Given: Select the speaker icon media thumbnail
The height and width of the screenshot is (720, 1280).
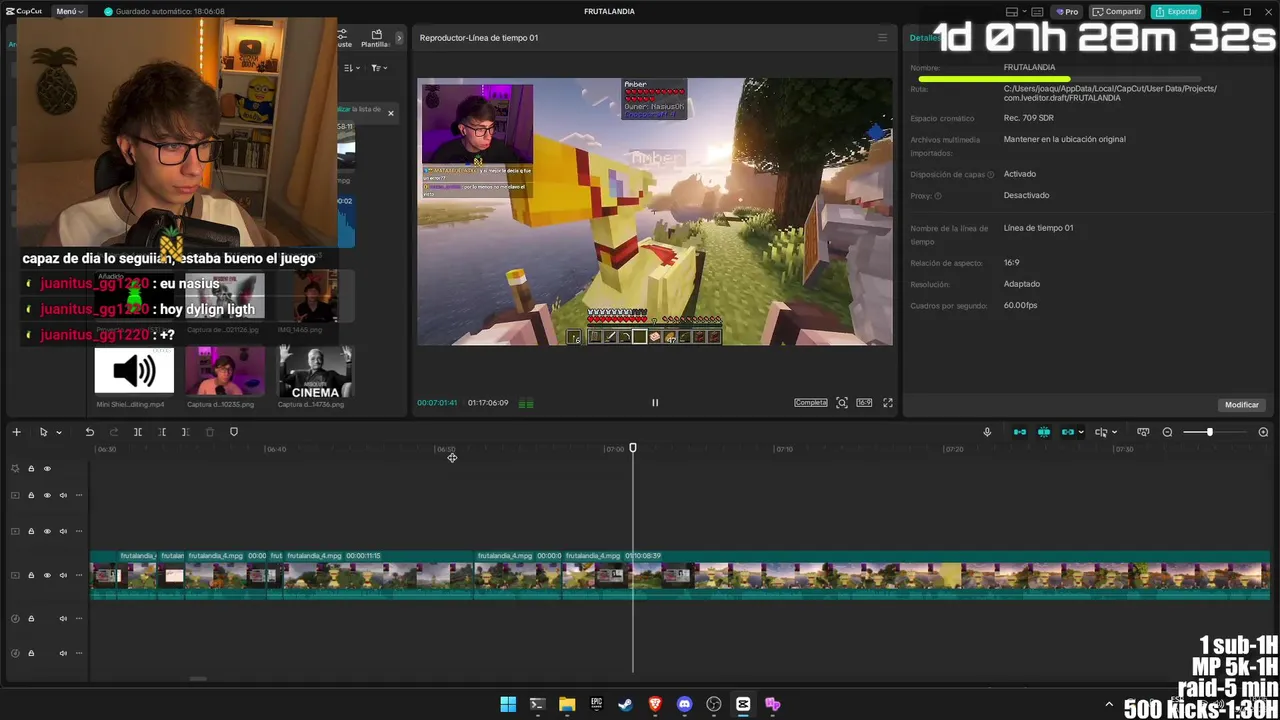Looking at the screenshot, I should (134, 371).
